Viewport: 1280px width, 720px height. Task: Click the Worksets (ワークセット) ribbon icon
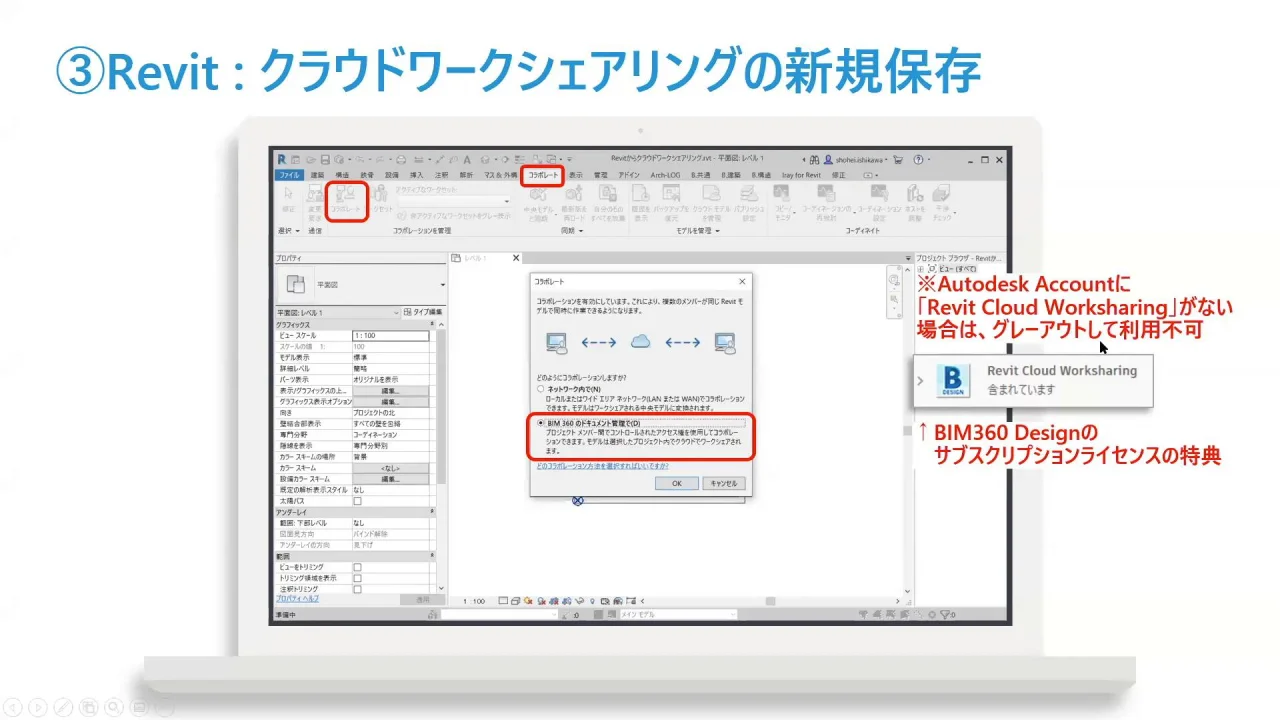point(381,193)
